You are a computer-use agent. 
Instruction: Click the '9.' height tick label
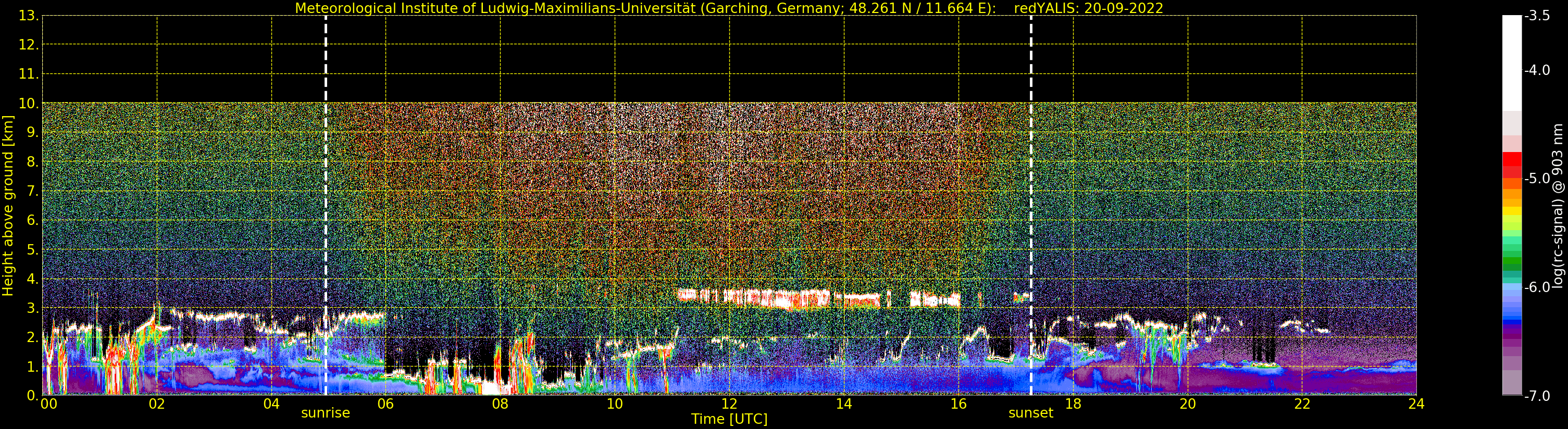tap(33, 133)
